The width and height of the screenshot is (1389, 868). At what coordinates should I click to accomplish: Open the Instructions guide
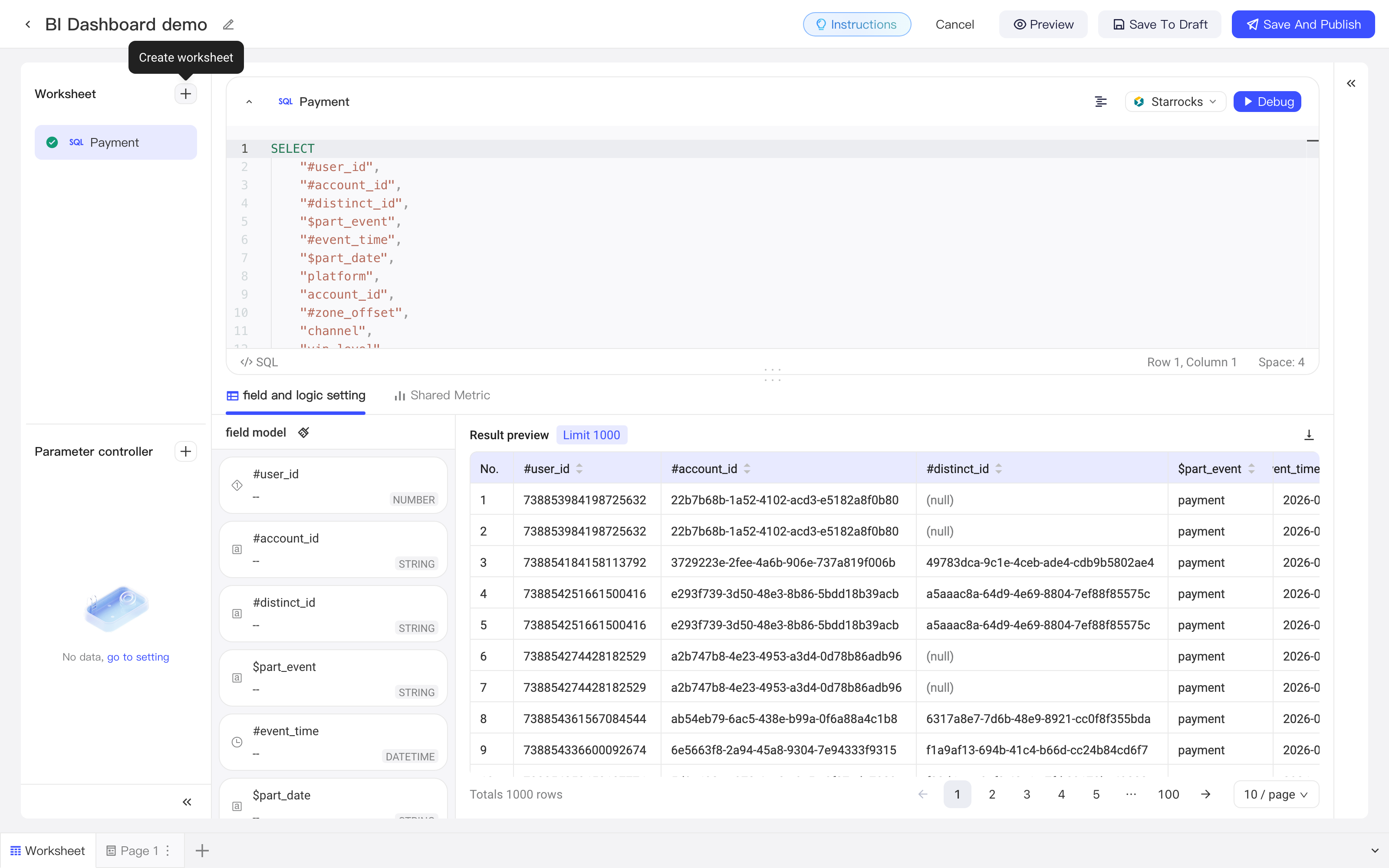[x=856, y=24]
